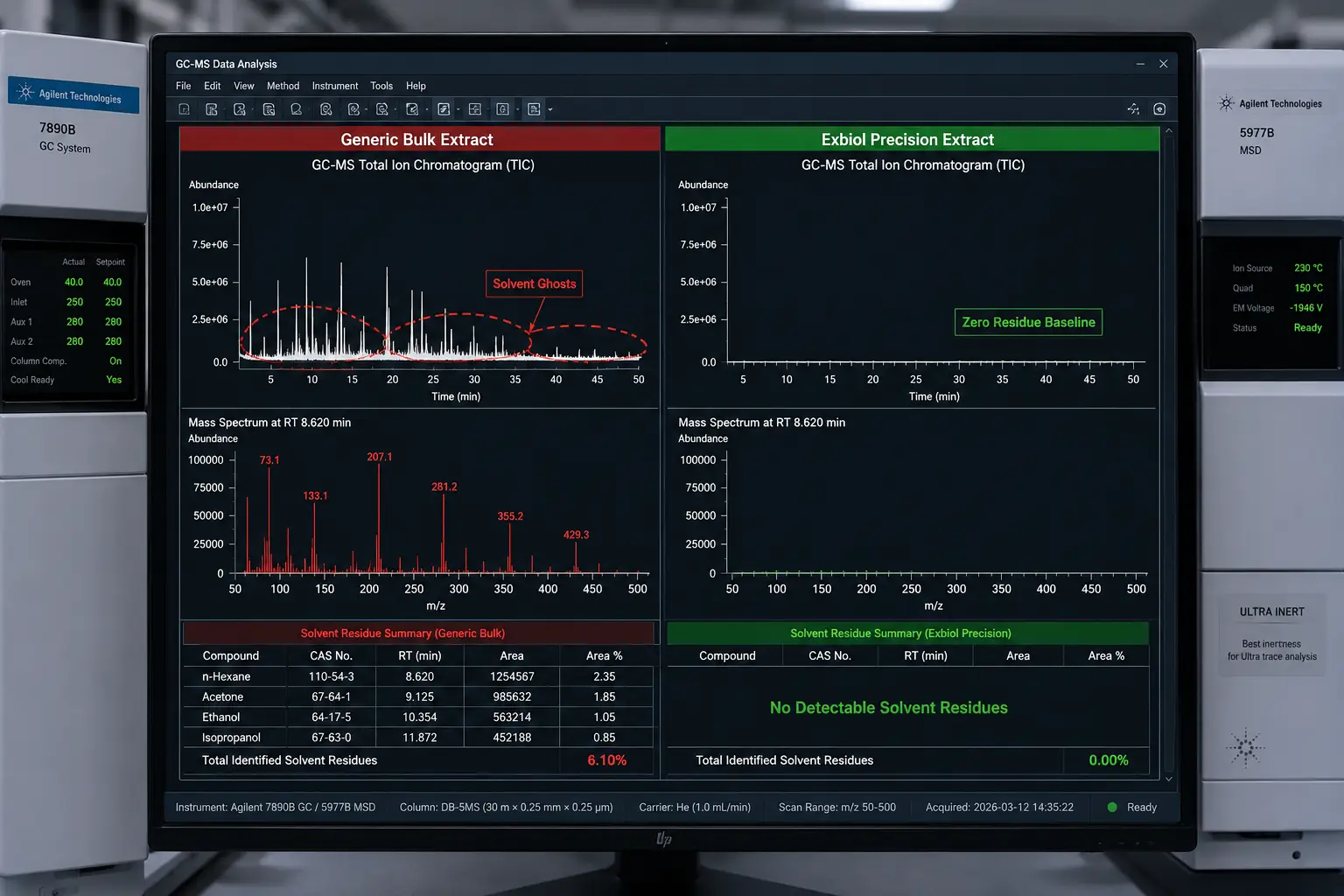Click the Carrier He status bar entry
Viewport: 1344px width, 896px height.
695,808
